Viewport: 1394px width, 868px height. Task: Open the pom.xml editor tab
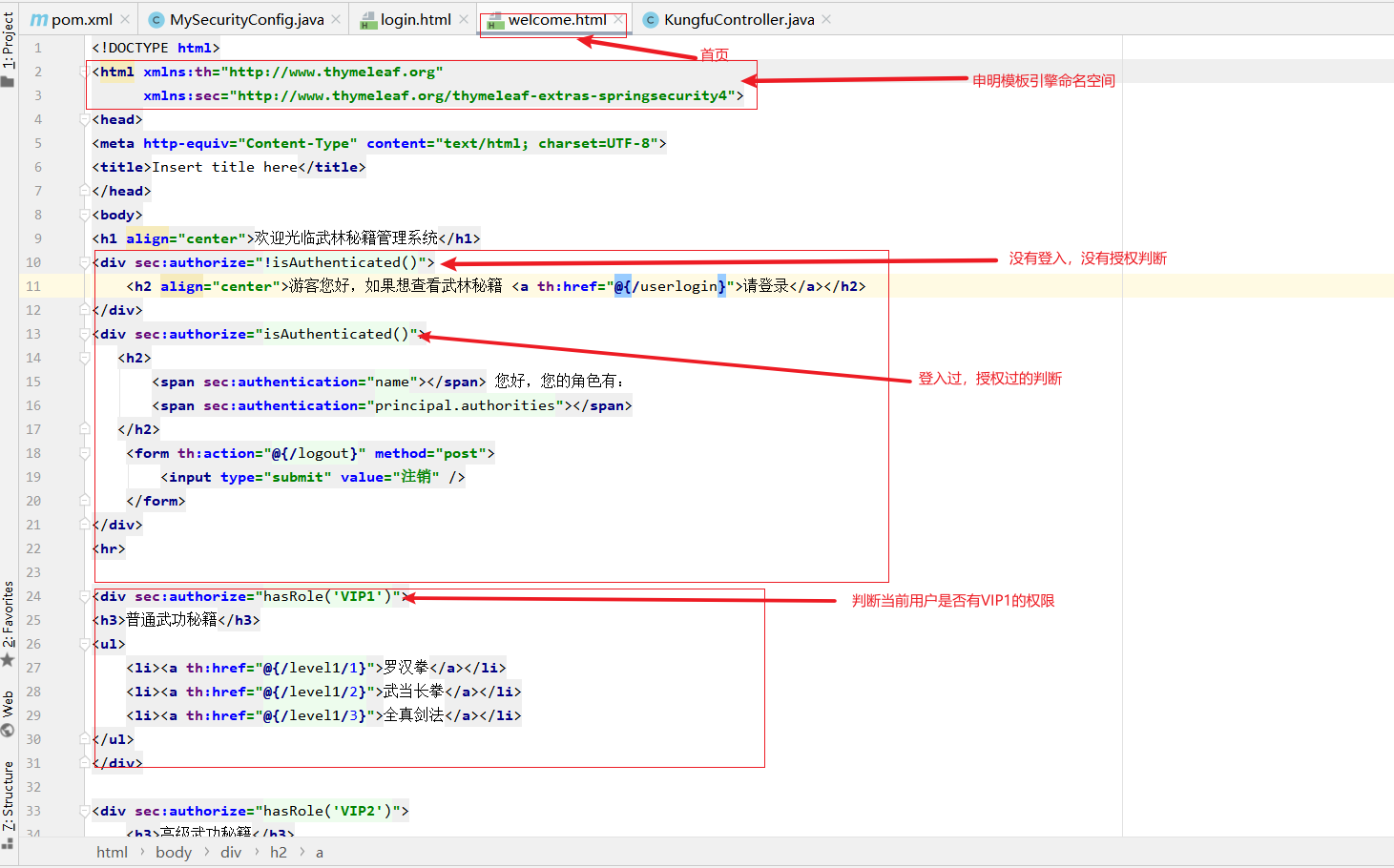tap(72, 19)
